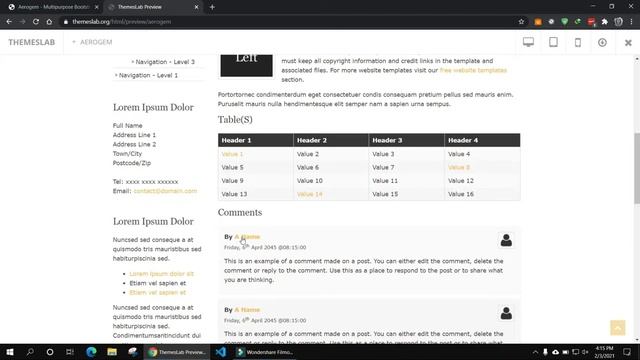Open A Name link in first comment
640x360 pixels.
coord(247,237)
